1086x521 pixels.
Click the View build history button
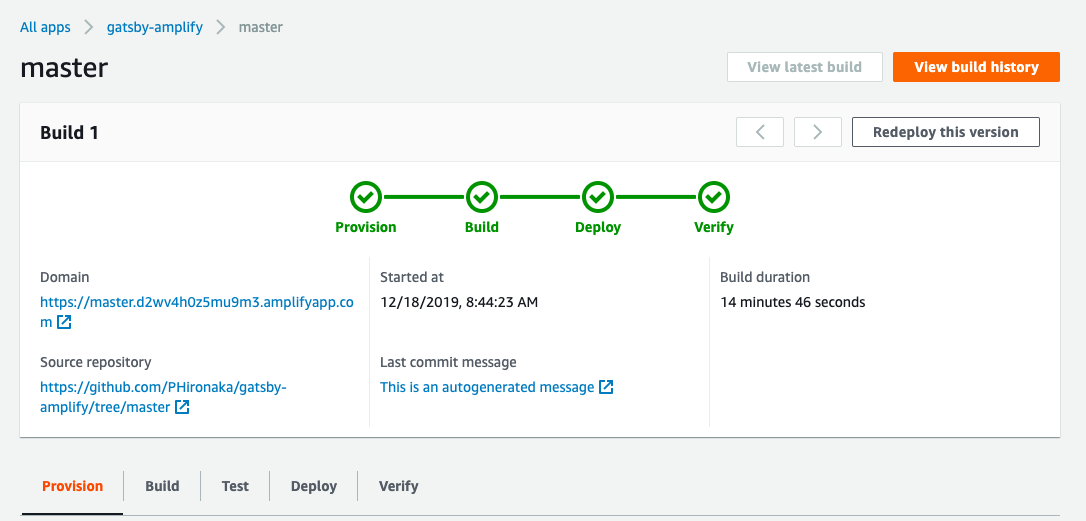click(976, 67)
